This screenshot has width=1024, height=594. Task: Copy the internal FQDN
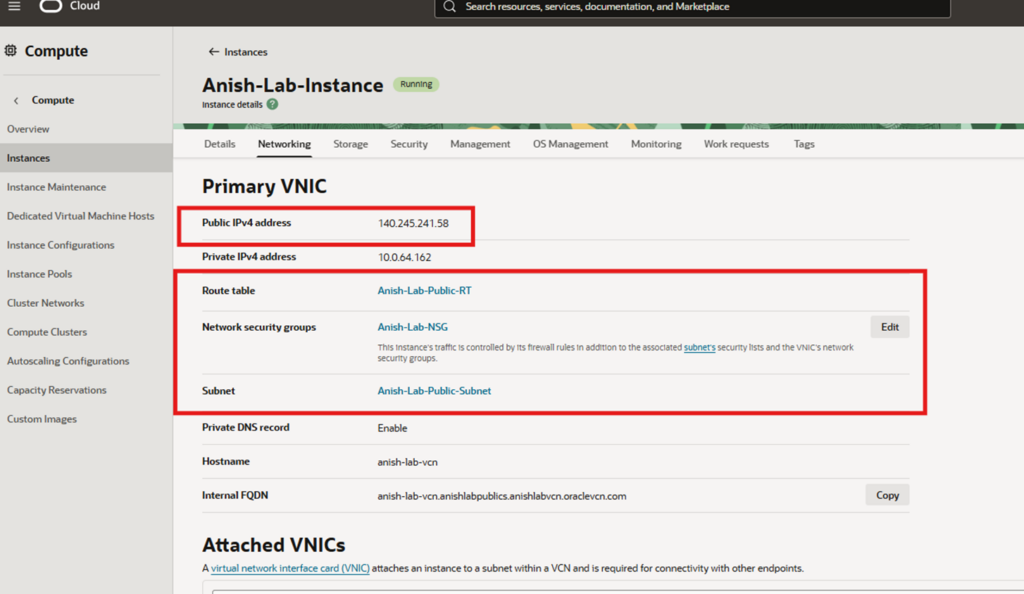(x=887, y=495)
